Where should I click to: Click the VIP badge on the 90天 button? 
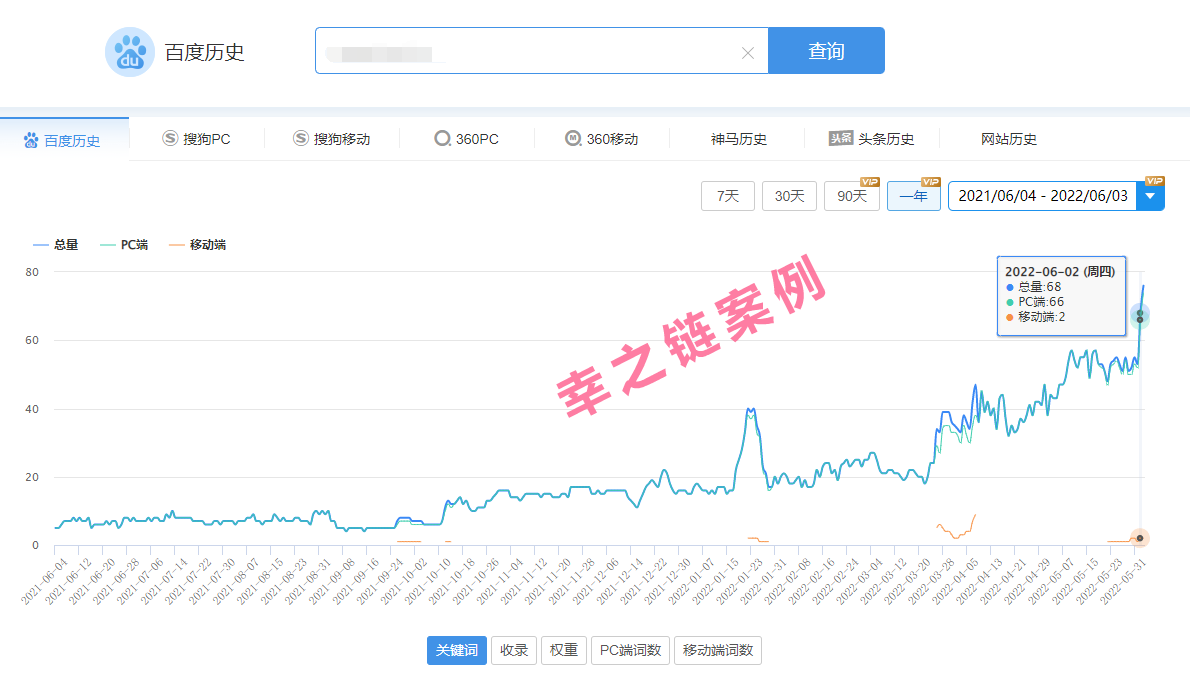pyautogui.click(x=870, y=182)
